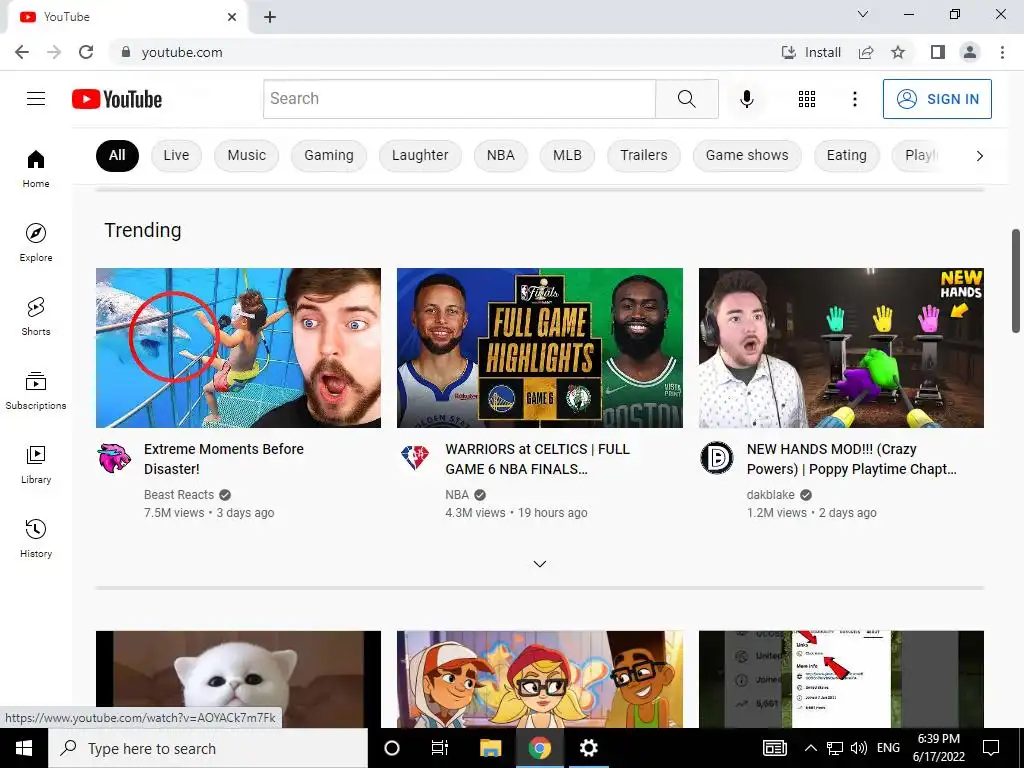Open white kitten video thumbnail

[238, 679]
